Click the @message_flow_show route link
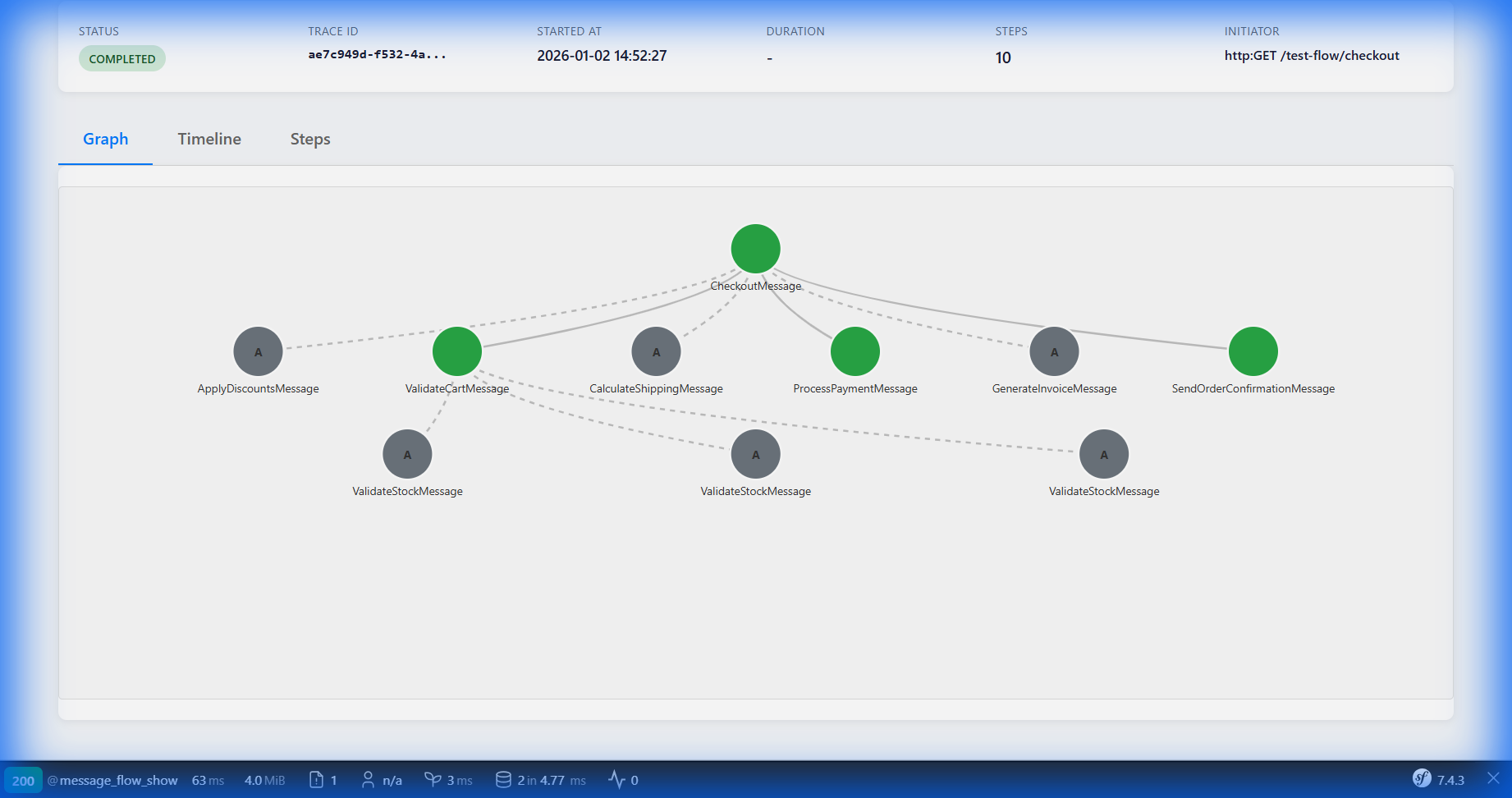1512x798 pixels. coord(112,780)
